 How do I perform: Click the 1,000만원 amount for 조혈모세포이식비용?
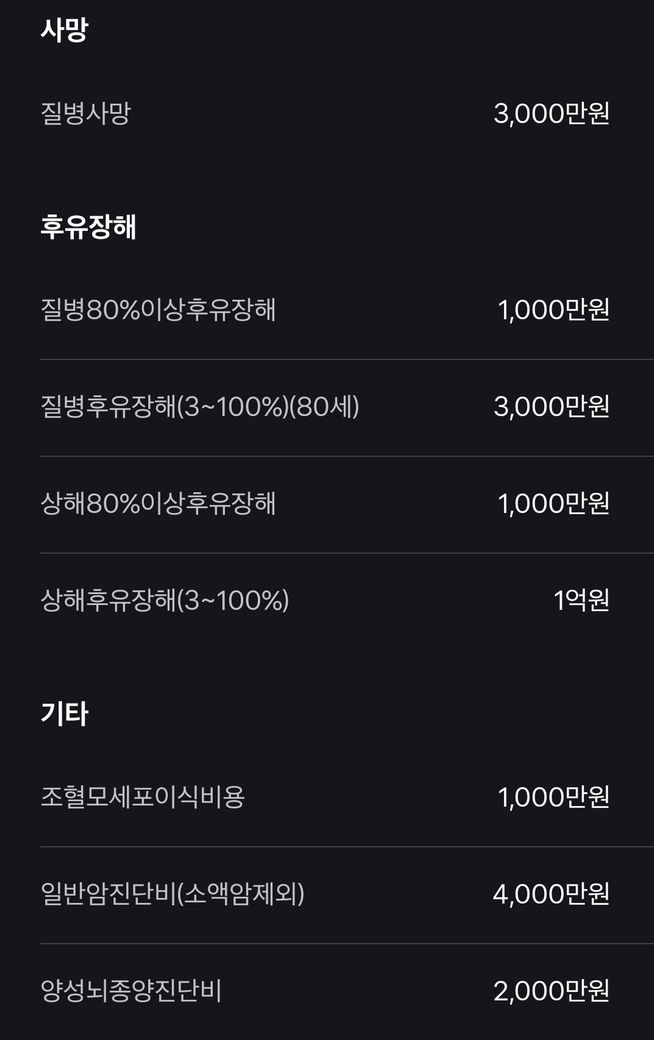553,797
